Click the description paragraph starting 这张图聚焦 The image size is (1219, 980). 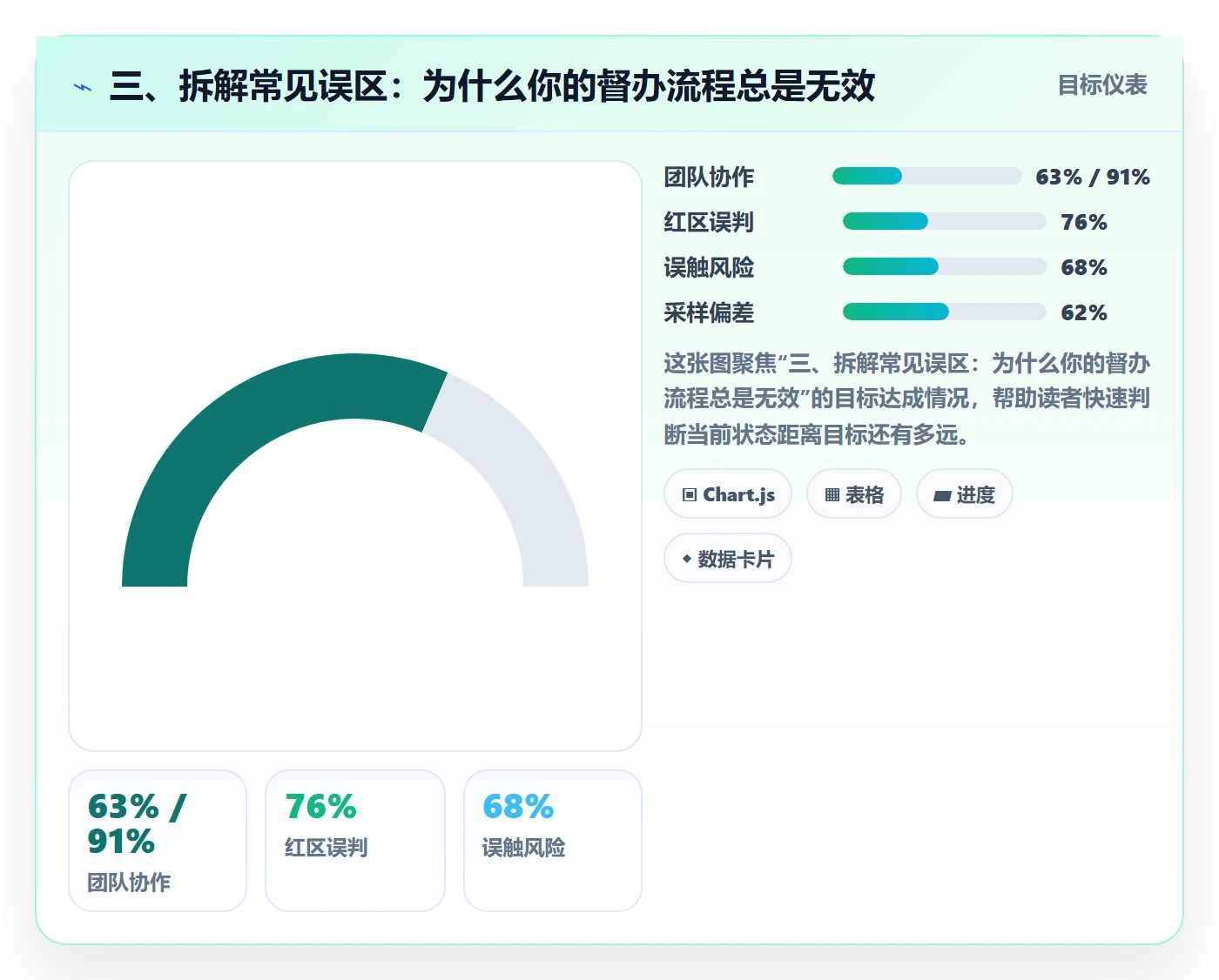coord(907,399)
